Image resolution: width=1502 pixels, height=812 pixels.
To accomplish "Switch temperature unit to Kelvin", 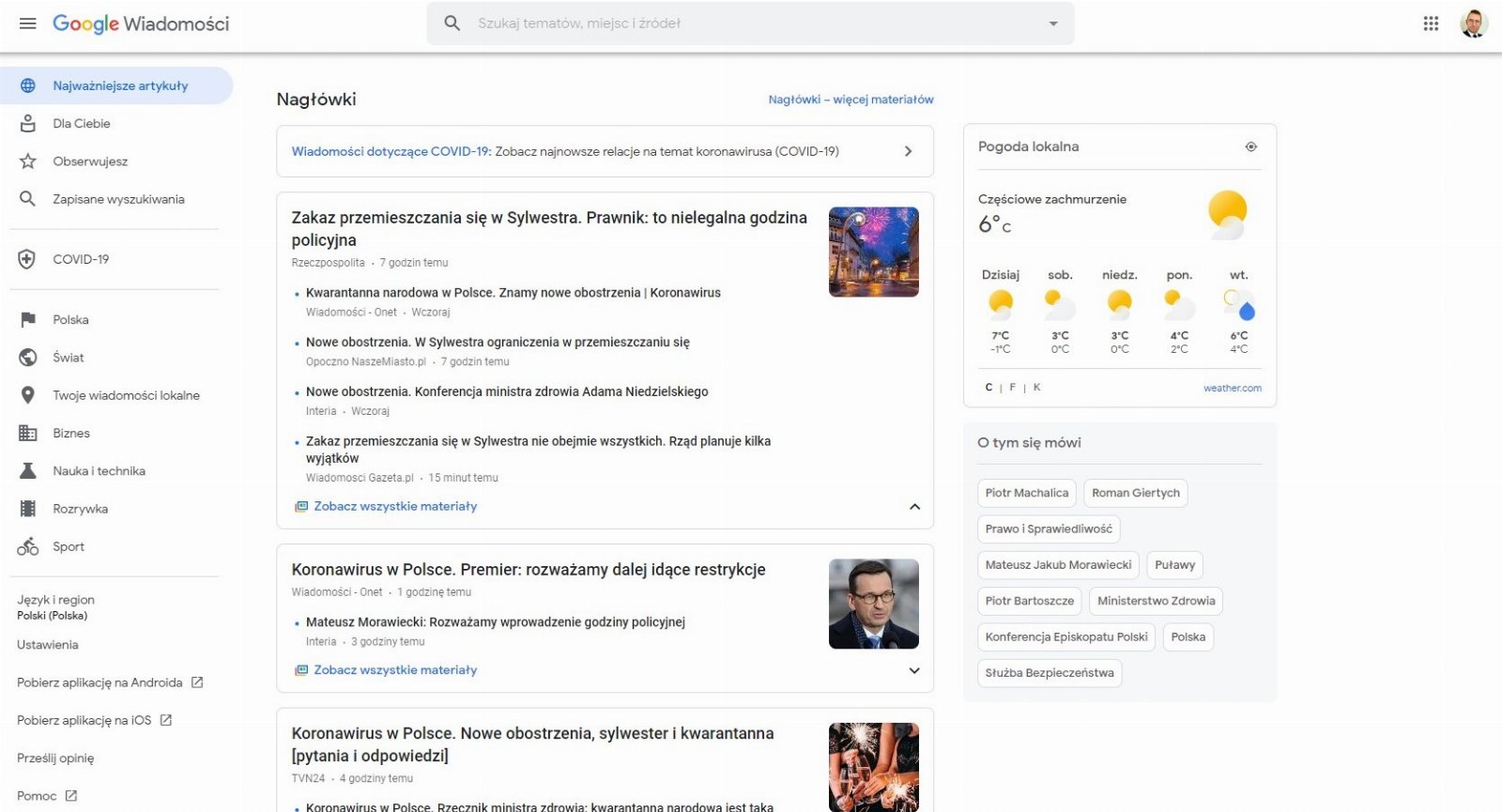I will [x=1036, y=388].
